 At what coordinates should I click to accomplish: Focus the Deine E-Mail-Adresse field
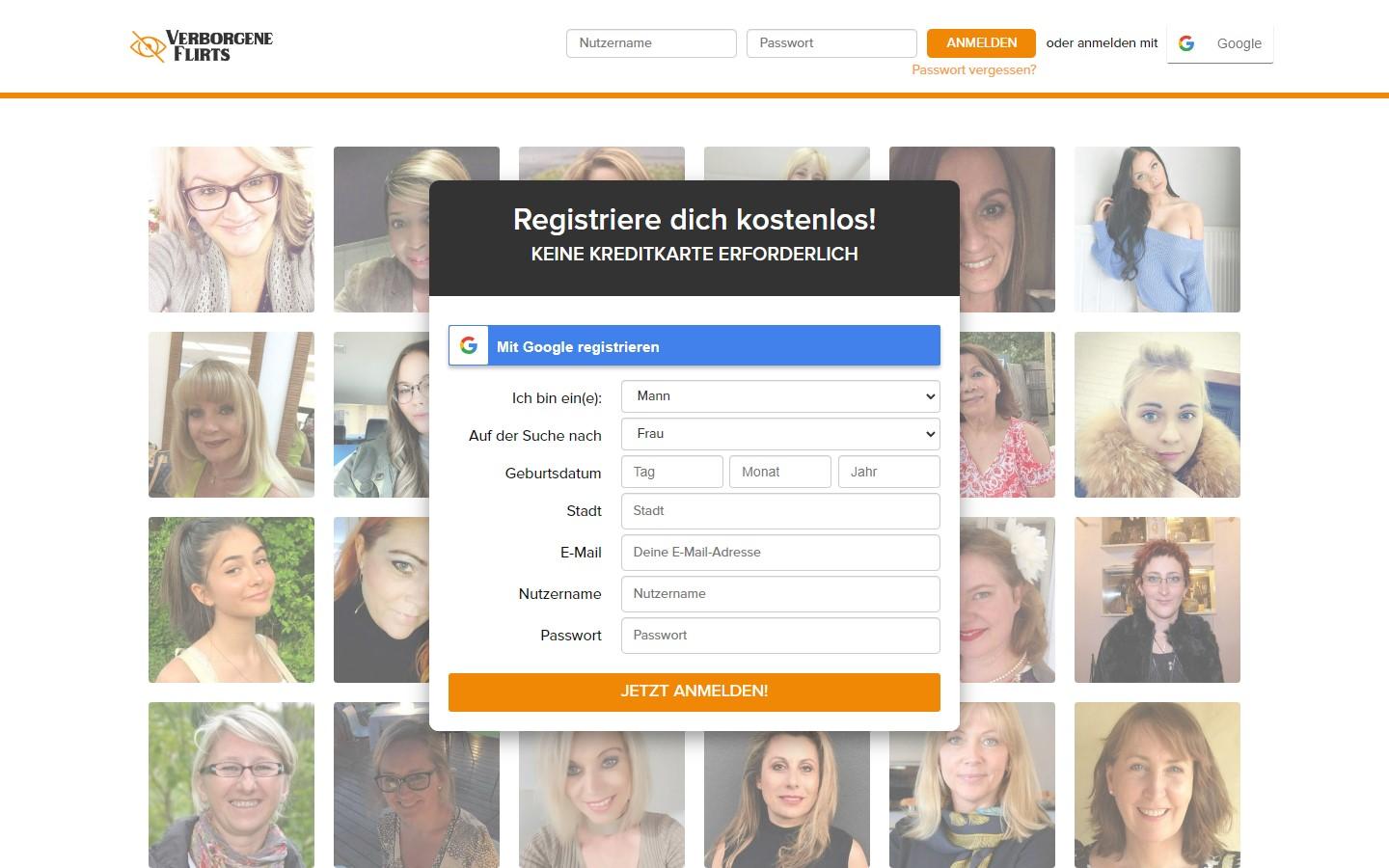[780, 553]
